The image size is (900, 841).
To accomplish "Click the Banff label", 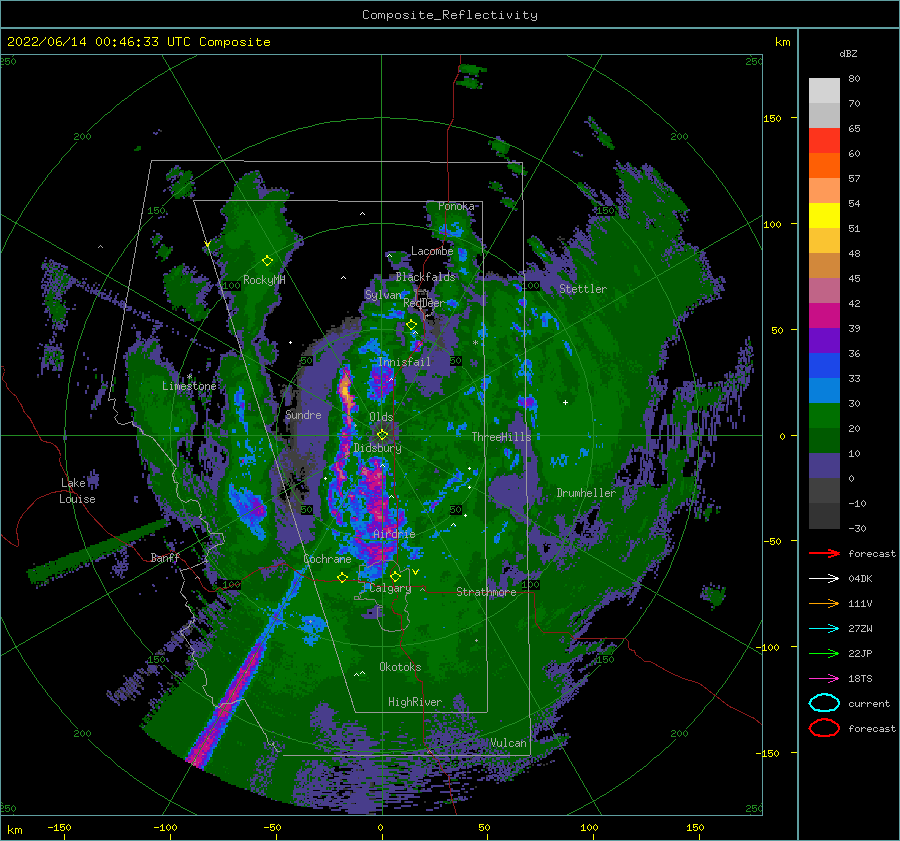I will point(165,557).
